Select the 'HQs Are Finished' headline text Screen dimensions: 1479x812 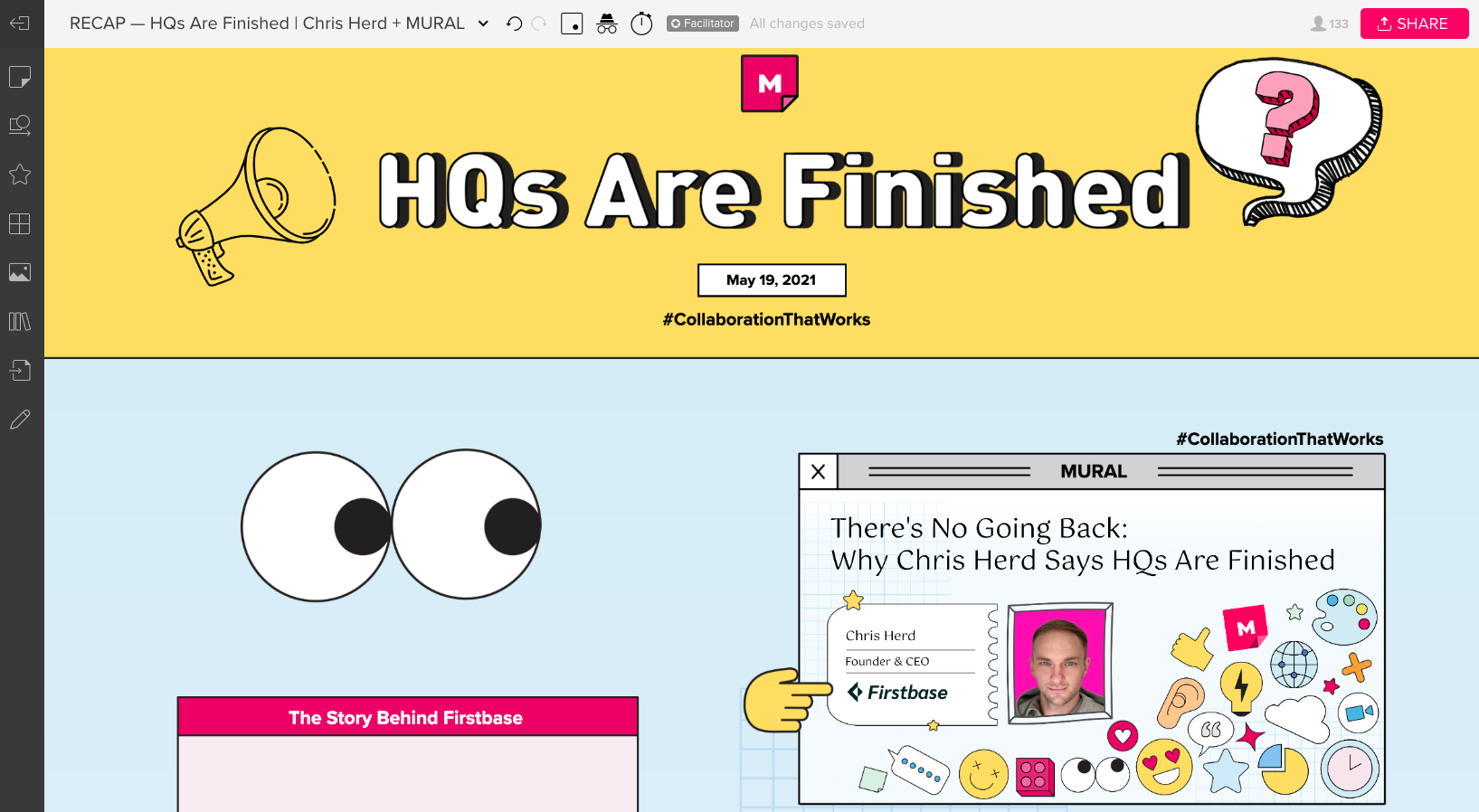pos(783,190)
